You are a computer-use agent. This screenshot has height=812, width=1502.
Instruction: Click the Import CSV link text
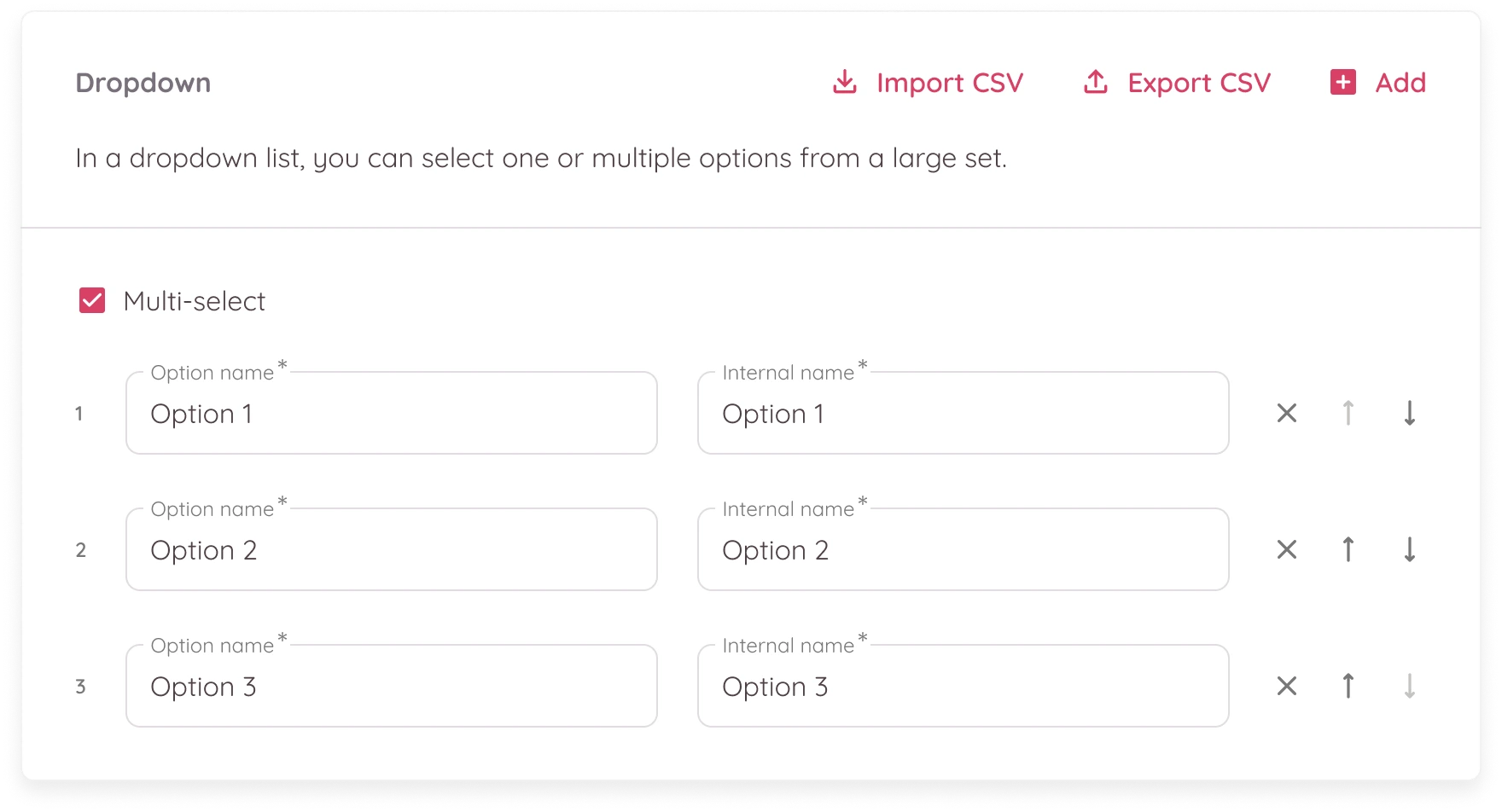click(949, 83)
